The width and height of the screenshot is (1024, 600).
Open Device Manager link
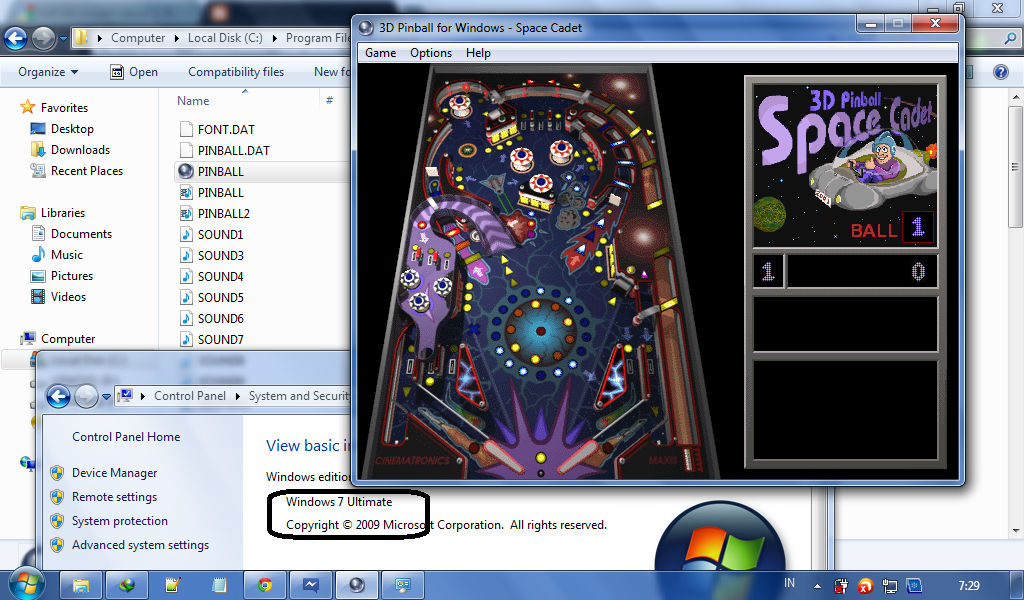pos(114,473)
